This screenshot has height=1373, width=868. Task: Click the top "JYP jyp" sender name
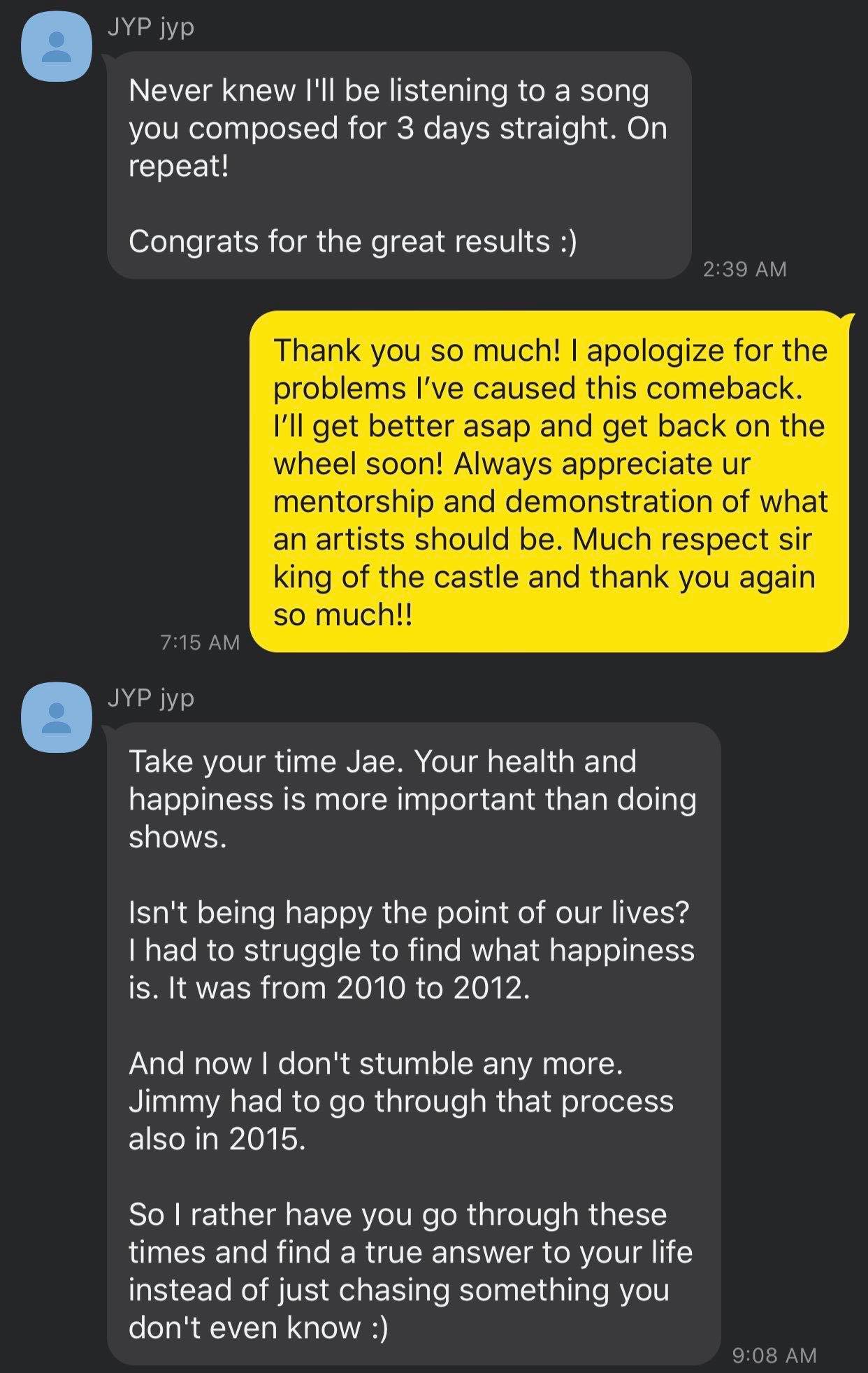point(150,27)
